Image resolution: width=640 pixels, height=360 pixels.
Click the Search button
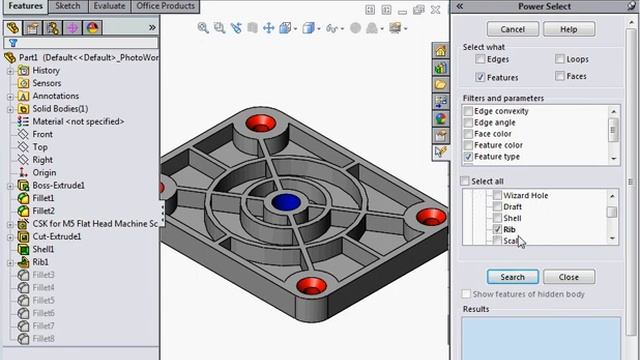[513, 277]
